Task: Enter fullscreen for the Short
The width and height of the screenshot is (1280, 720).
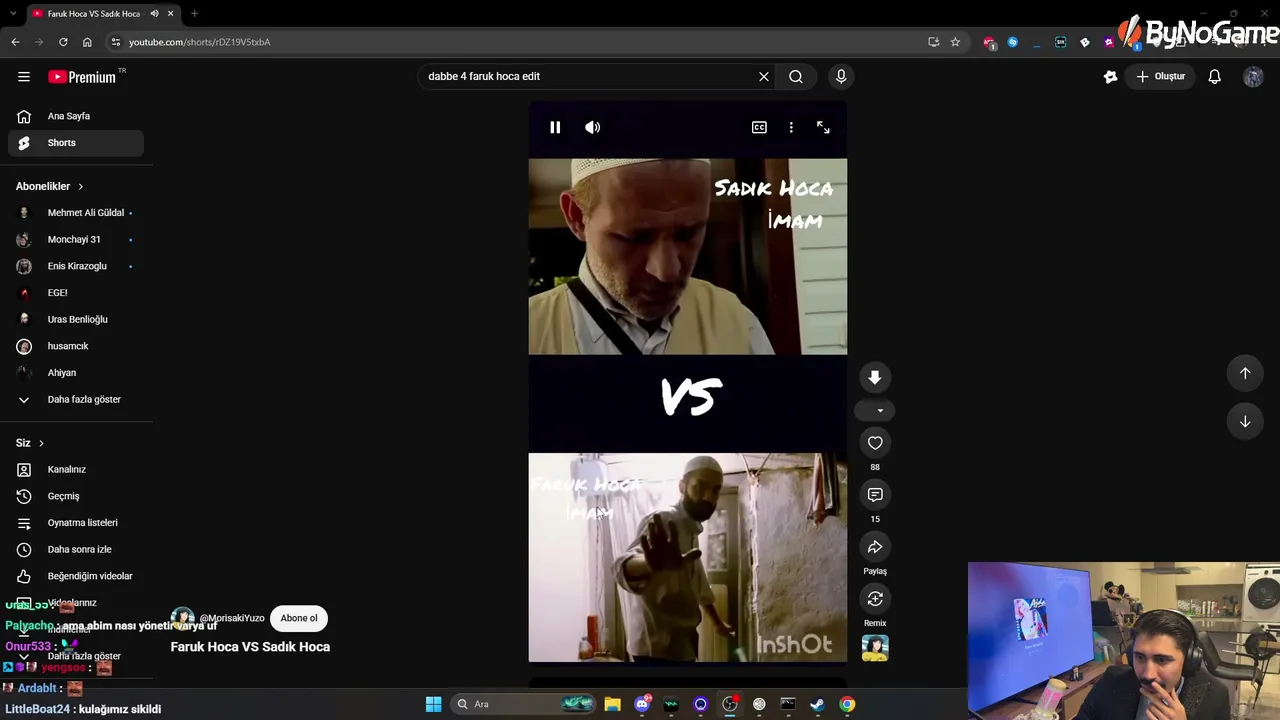Action: click(x=823, y=127)
